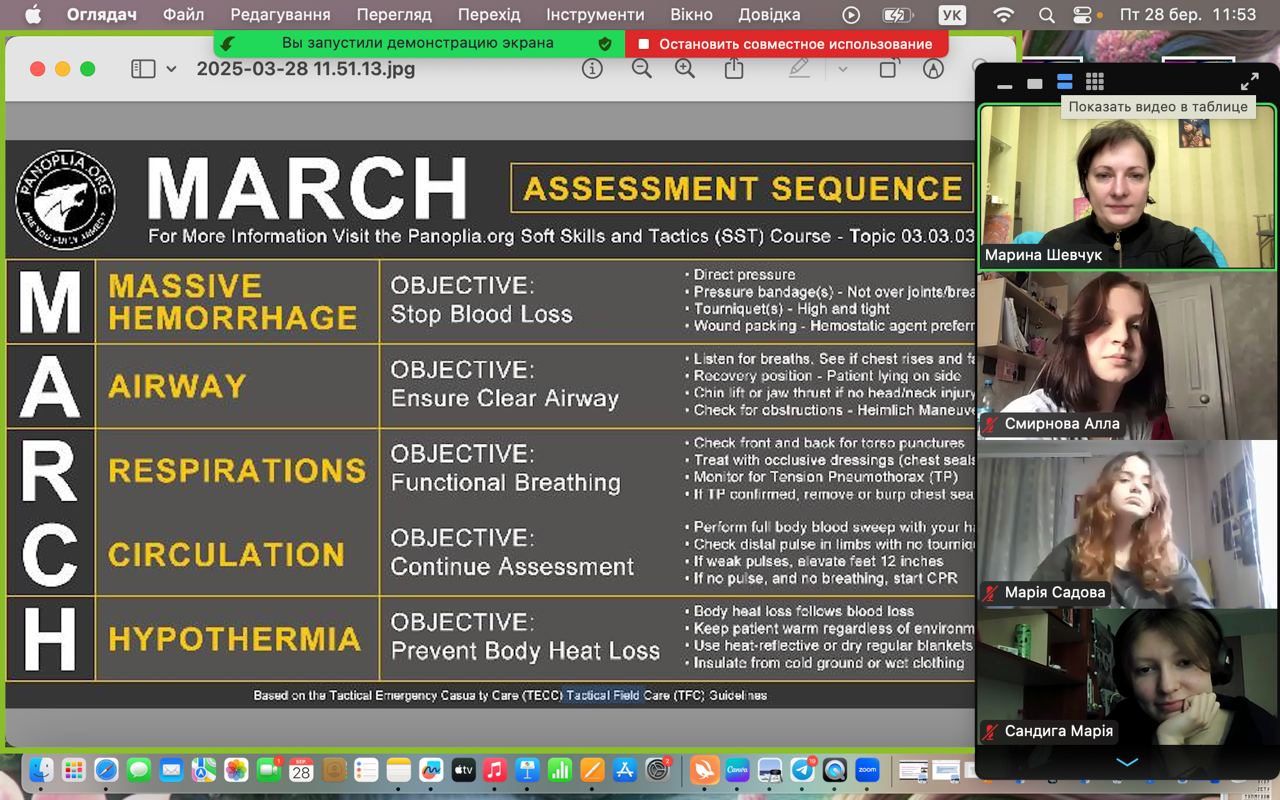Zoom out of the image
The image size is (1280, 800).
(641, 68)
